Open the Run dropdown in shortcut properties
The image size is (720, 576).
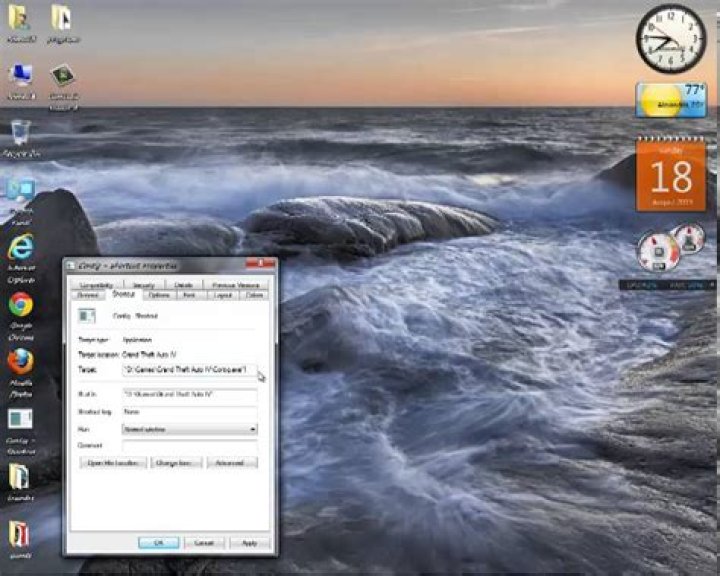[189, 429]
